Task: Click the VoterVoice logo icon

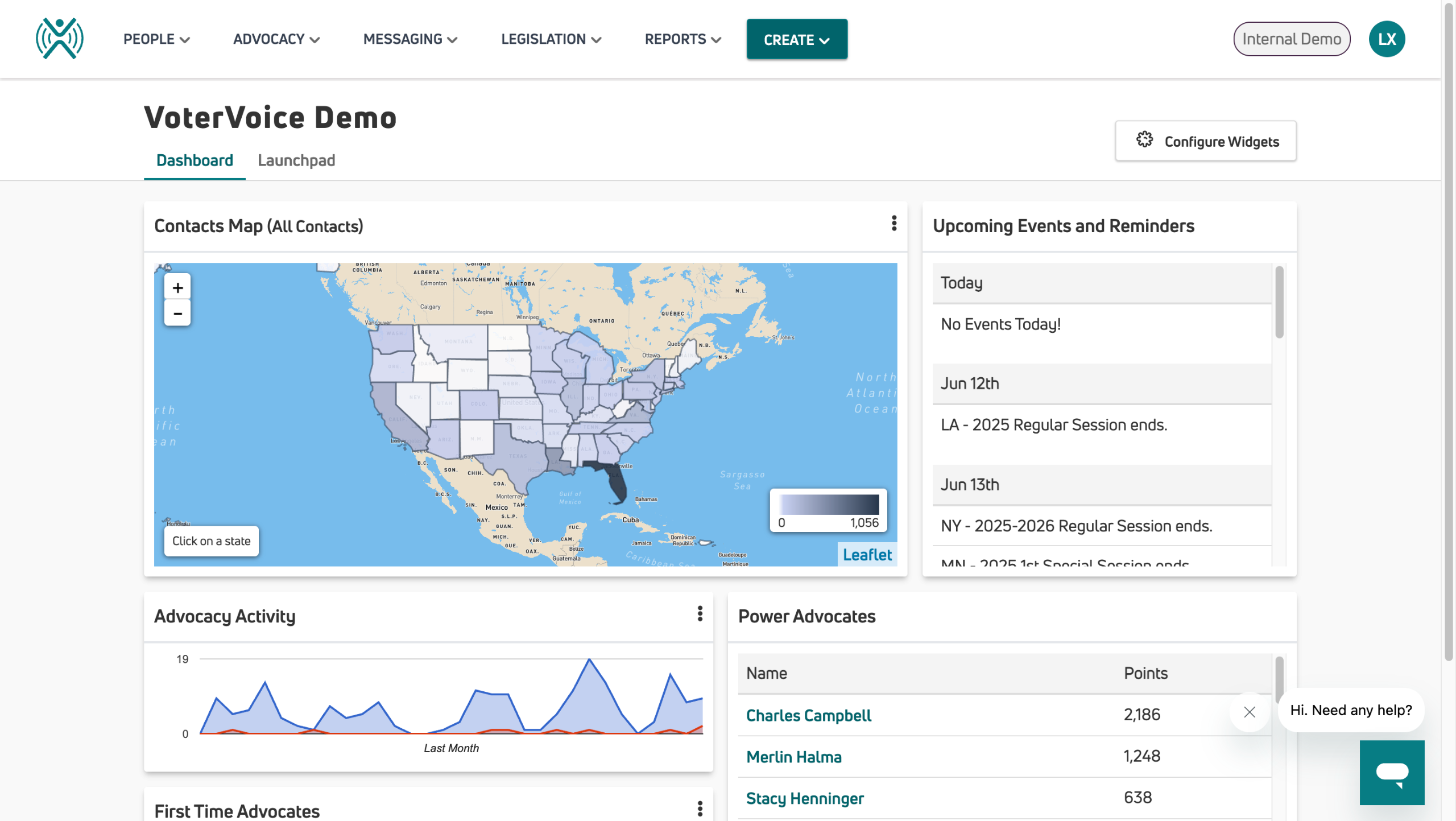Action: click(60, 39)
